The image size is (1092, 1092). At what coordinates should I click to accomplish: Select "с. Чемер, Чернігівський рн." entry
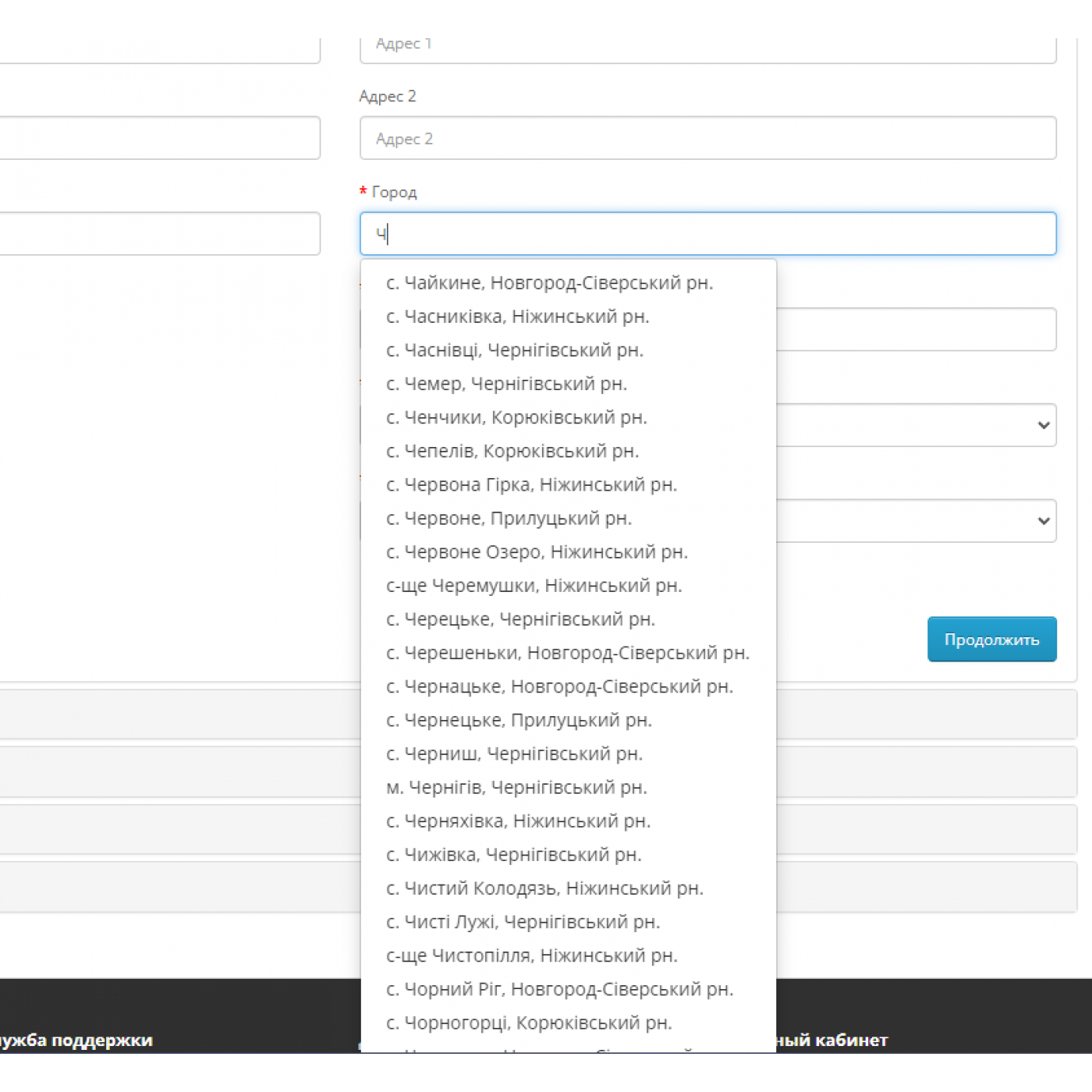coord(506,384)
